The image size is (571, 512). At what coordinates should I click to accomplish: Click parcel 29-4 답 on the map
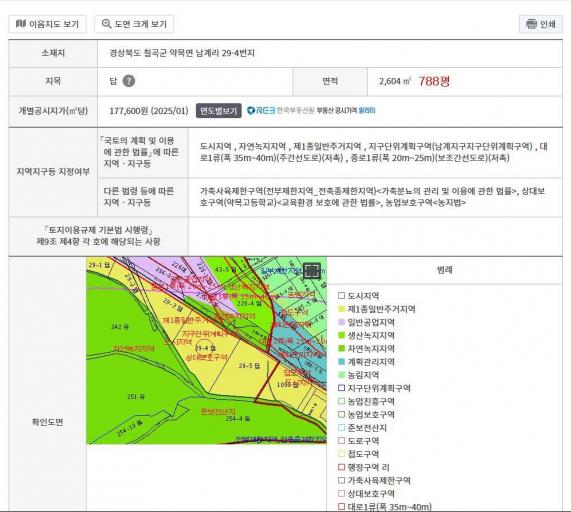(x=206, y=347)
